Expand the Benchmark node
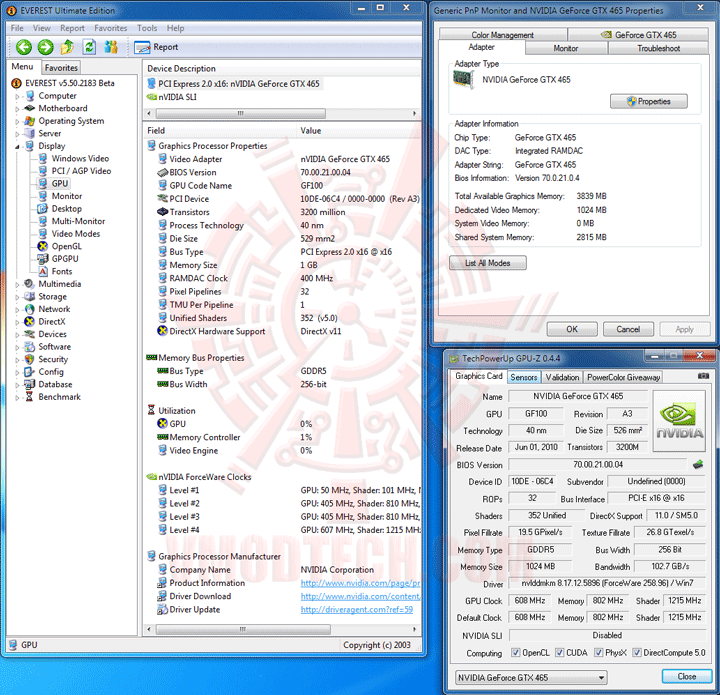720x695 pixels. coord(17,398)
